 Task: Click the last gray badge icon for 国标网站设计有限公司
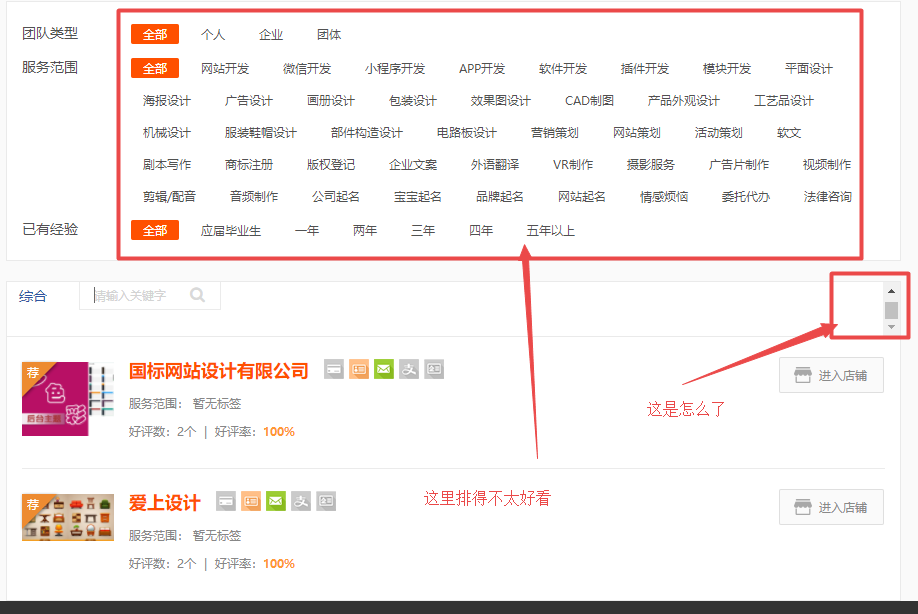[x=434, y=370]
